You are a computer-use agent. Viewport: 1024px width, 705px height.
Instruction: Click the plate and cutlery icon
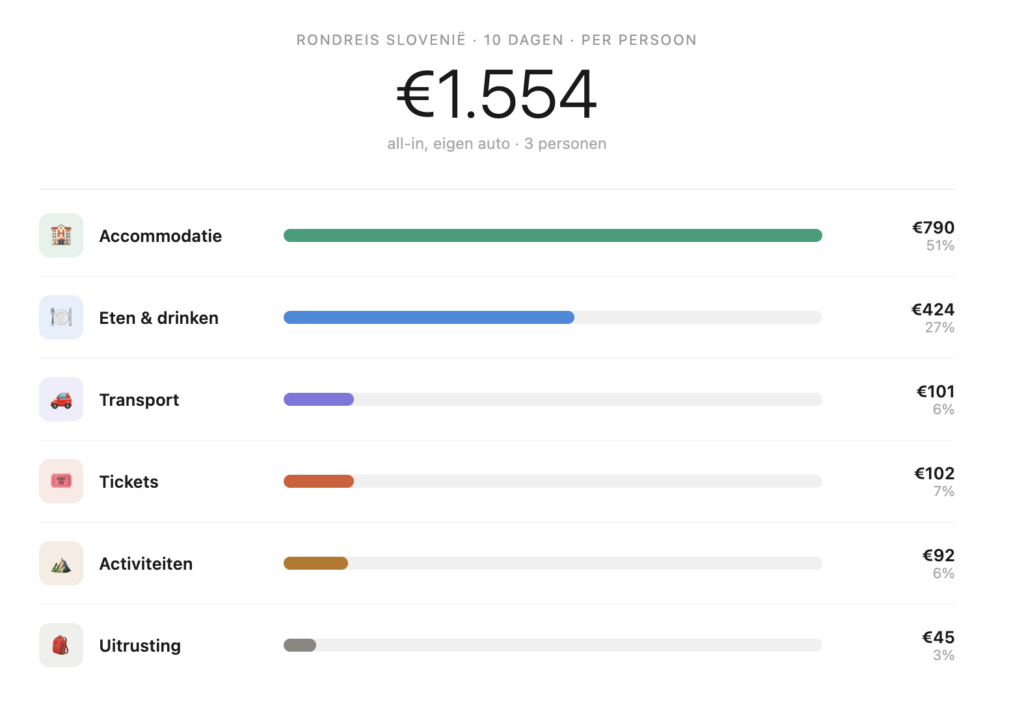click(x=61, y=317)
